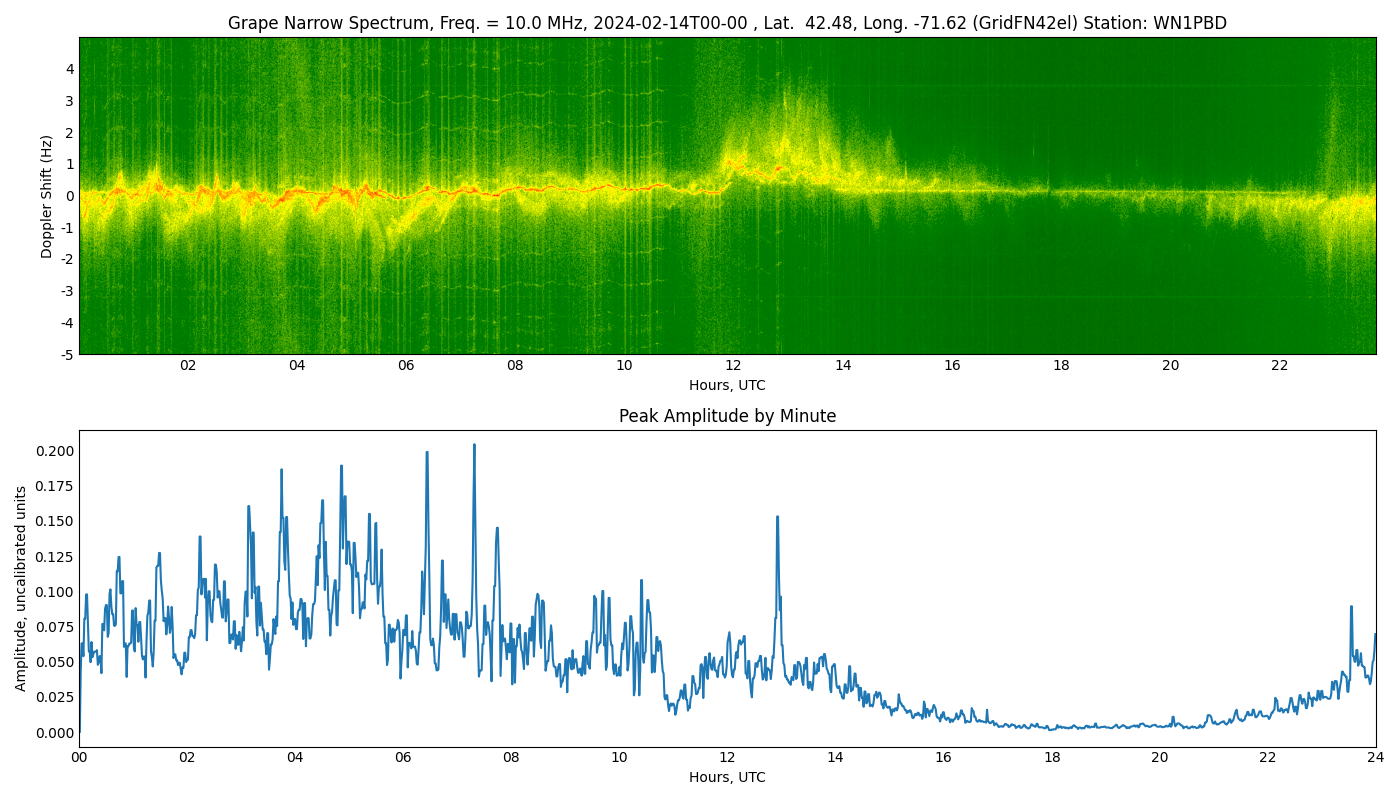Click "Hours, UTC" label below the spectrogram
Screen dimensions: 1400x800
point(727,386)
